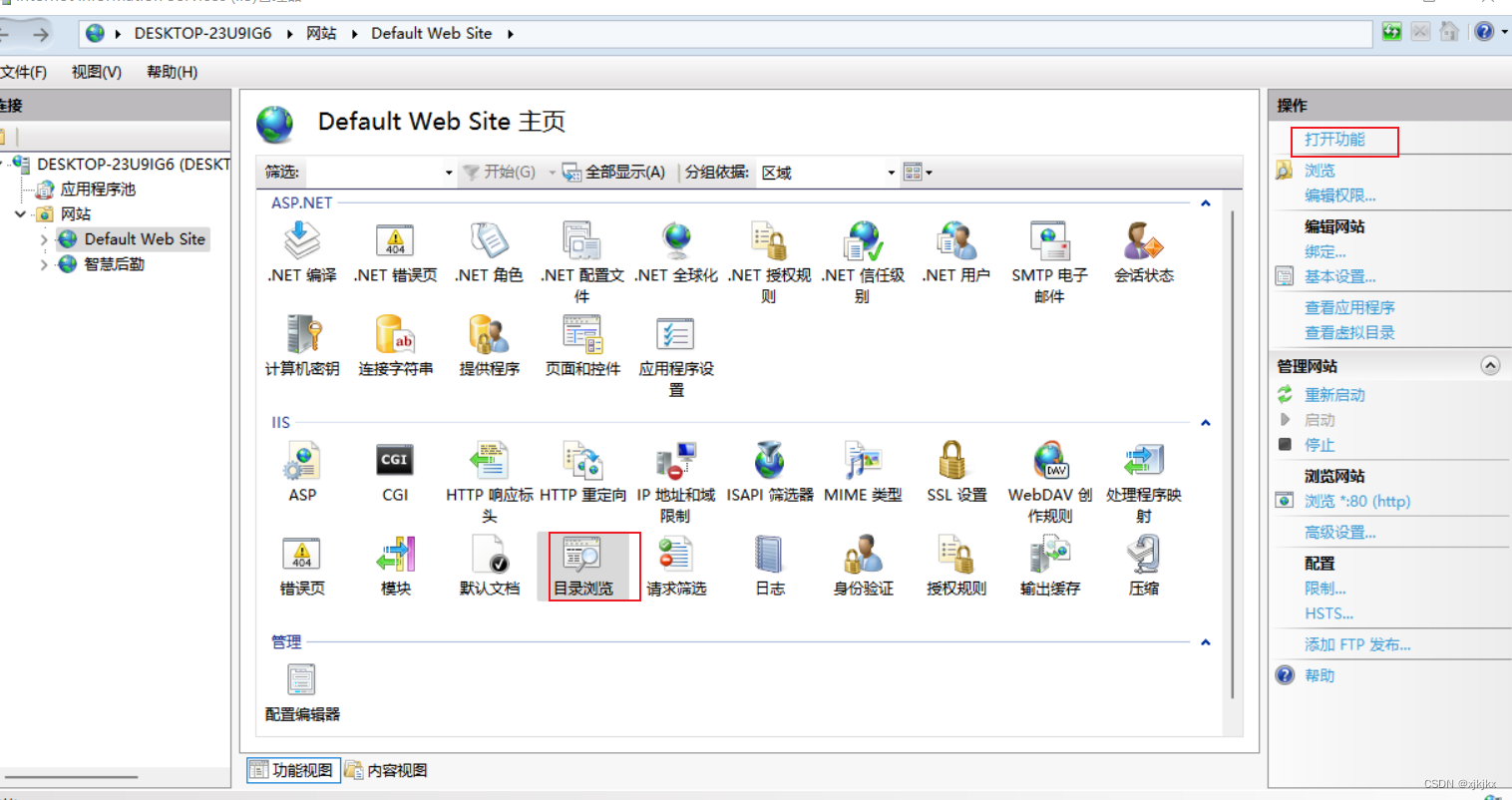Select the WebDAV 创作规则 icon

coord(1051,461)
